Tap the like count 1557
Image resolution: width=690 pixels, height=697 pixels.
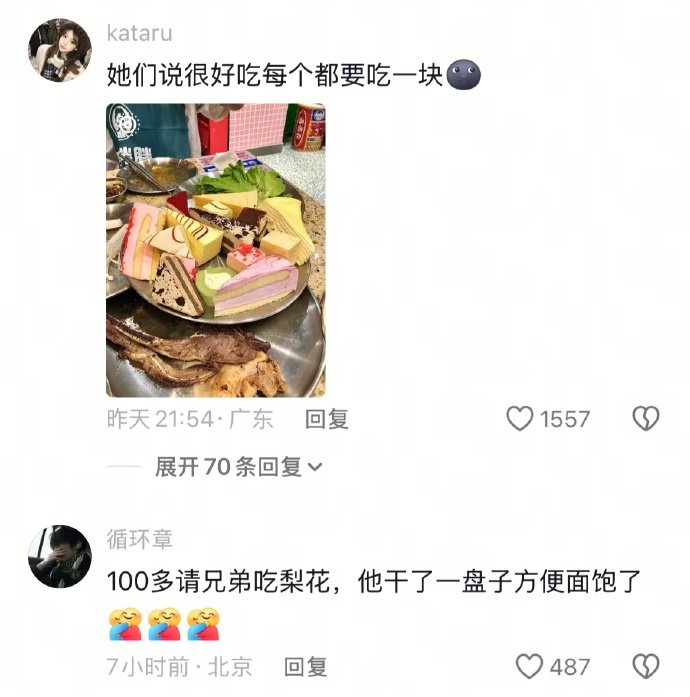point(565,419)
